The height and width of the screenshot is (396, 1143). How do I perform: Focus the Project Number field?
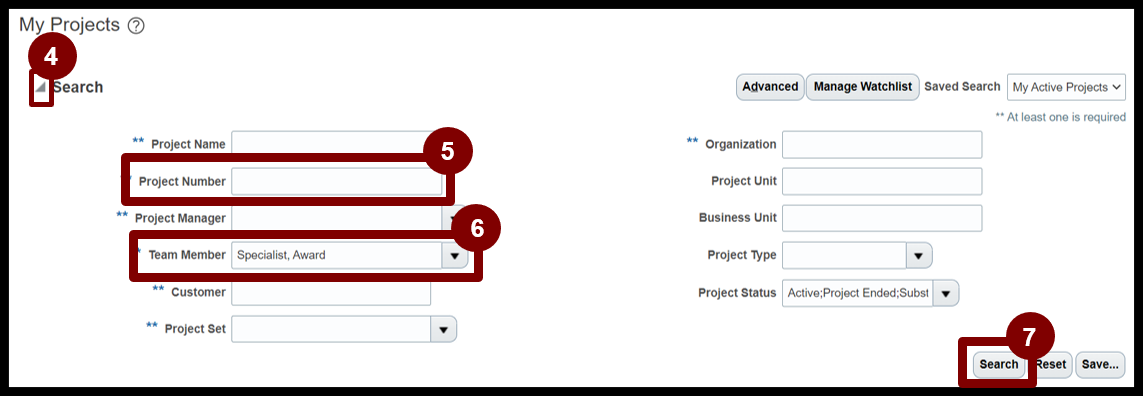pos(336,182)
